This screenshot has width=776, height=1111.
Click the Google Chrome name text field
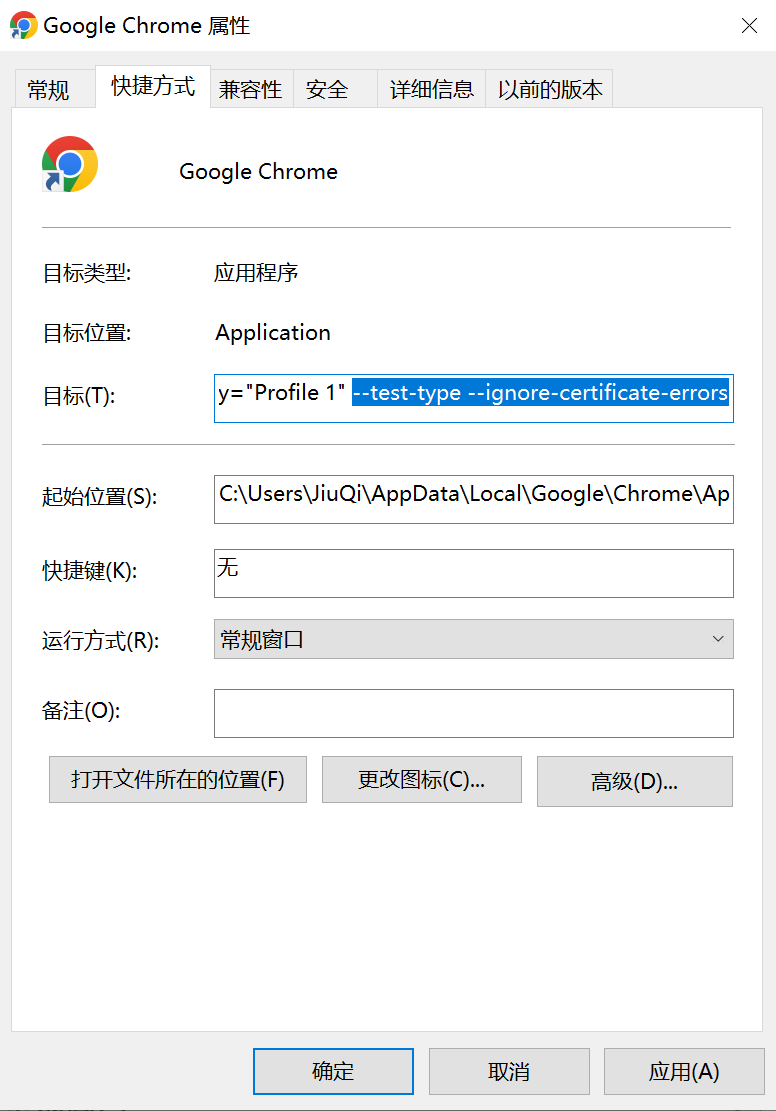pos(259,171)
